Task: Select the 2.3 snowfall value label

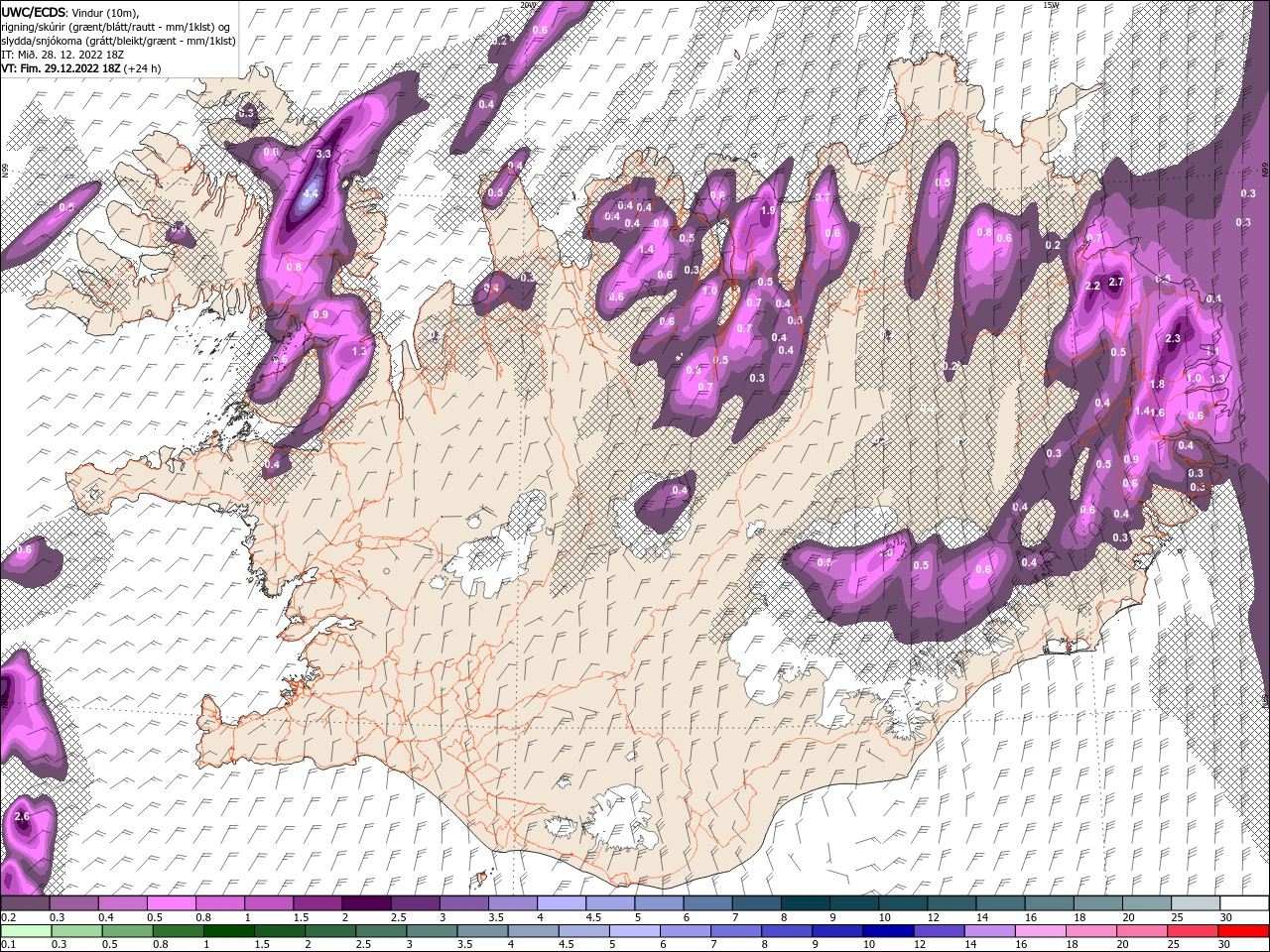Action: click(1173, 338)
